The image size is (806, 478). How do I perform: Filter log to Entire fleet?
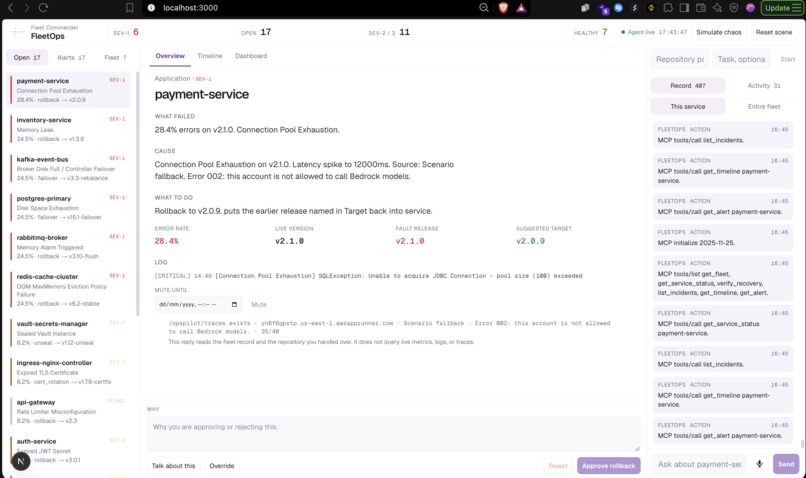764,106
